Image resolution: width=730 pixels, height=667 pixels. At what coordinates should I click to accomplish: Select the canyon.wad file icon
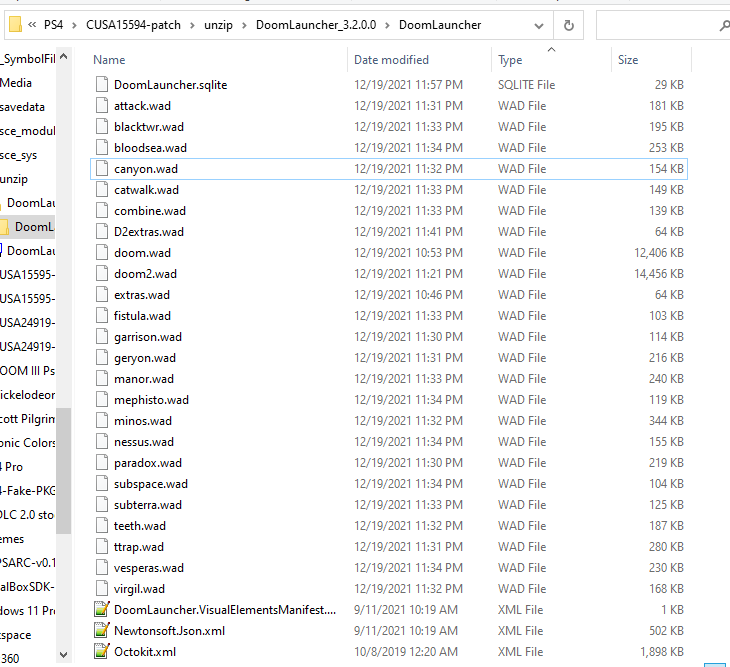coord(102,168)
